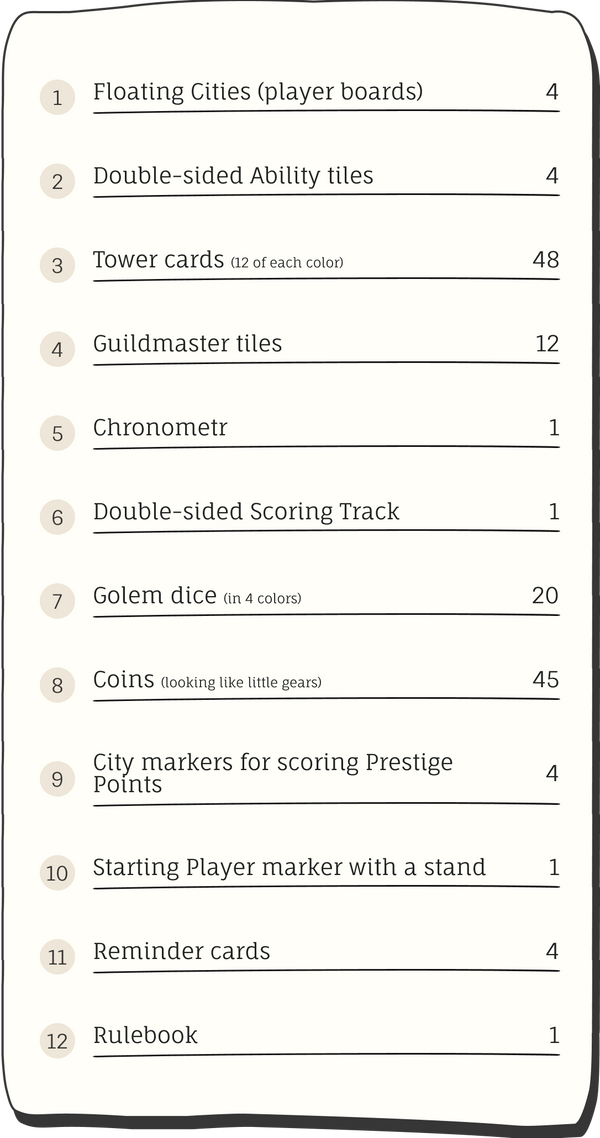Click the number 3 circle badge
Viewport: 600px width, 1138px height.
tap(57, 265)
